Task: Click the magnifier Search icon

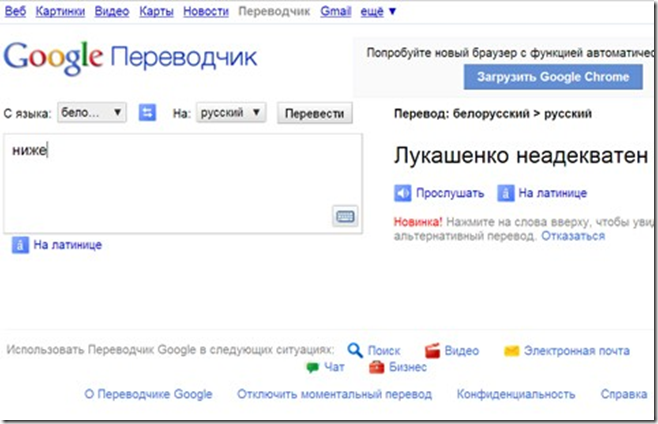Action: click(355, 350)
